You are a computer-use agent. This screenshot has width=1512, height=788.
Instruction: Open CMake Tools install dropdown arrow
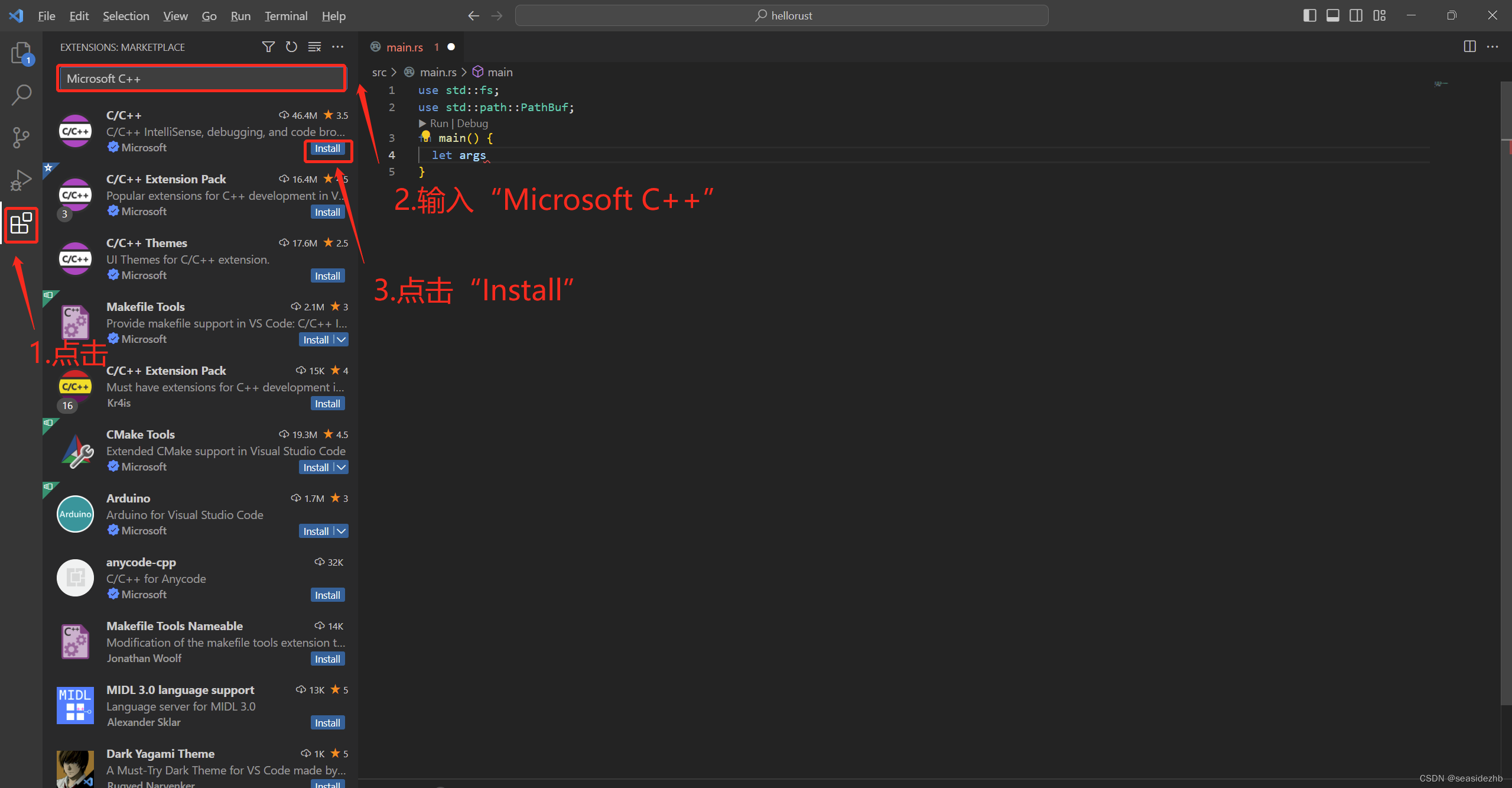(x=341, y=467)
